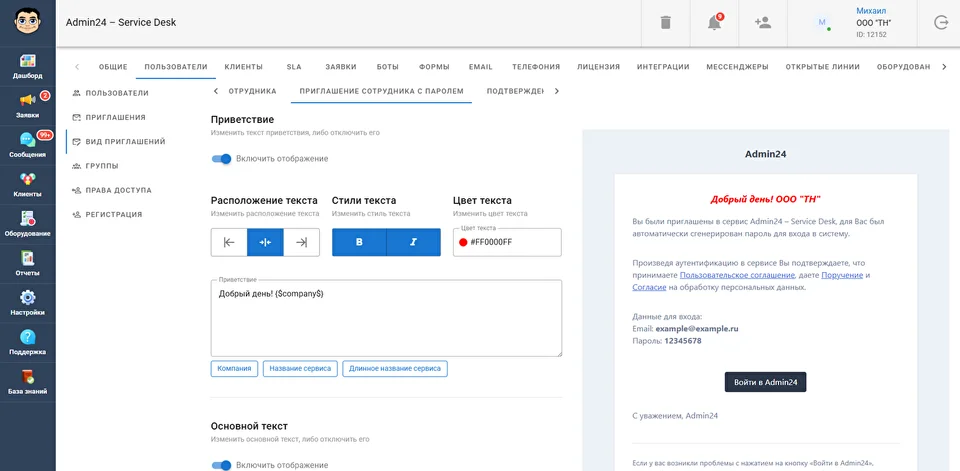Select Группы in the users submenu
The width and height of the screenshot is (960, 471).
coord(102,166)
